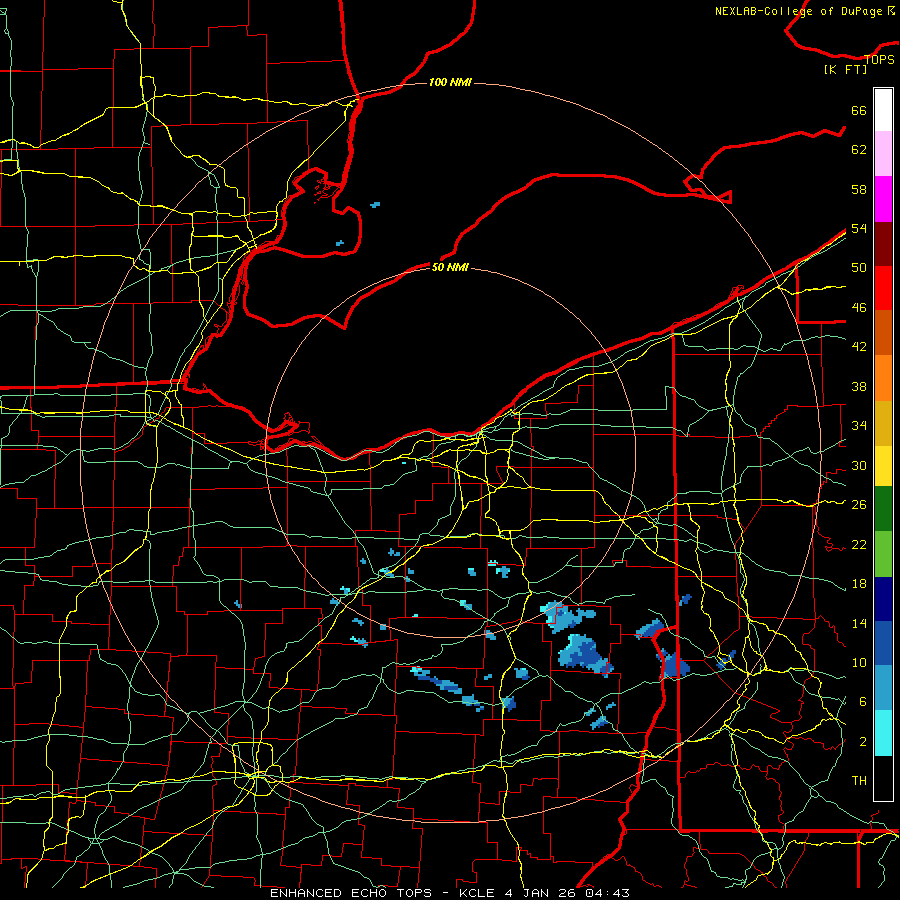Screen dimensions: 900x900
Task: Click the black TH threshold legend swatch
Action: point(883,778)
